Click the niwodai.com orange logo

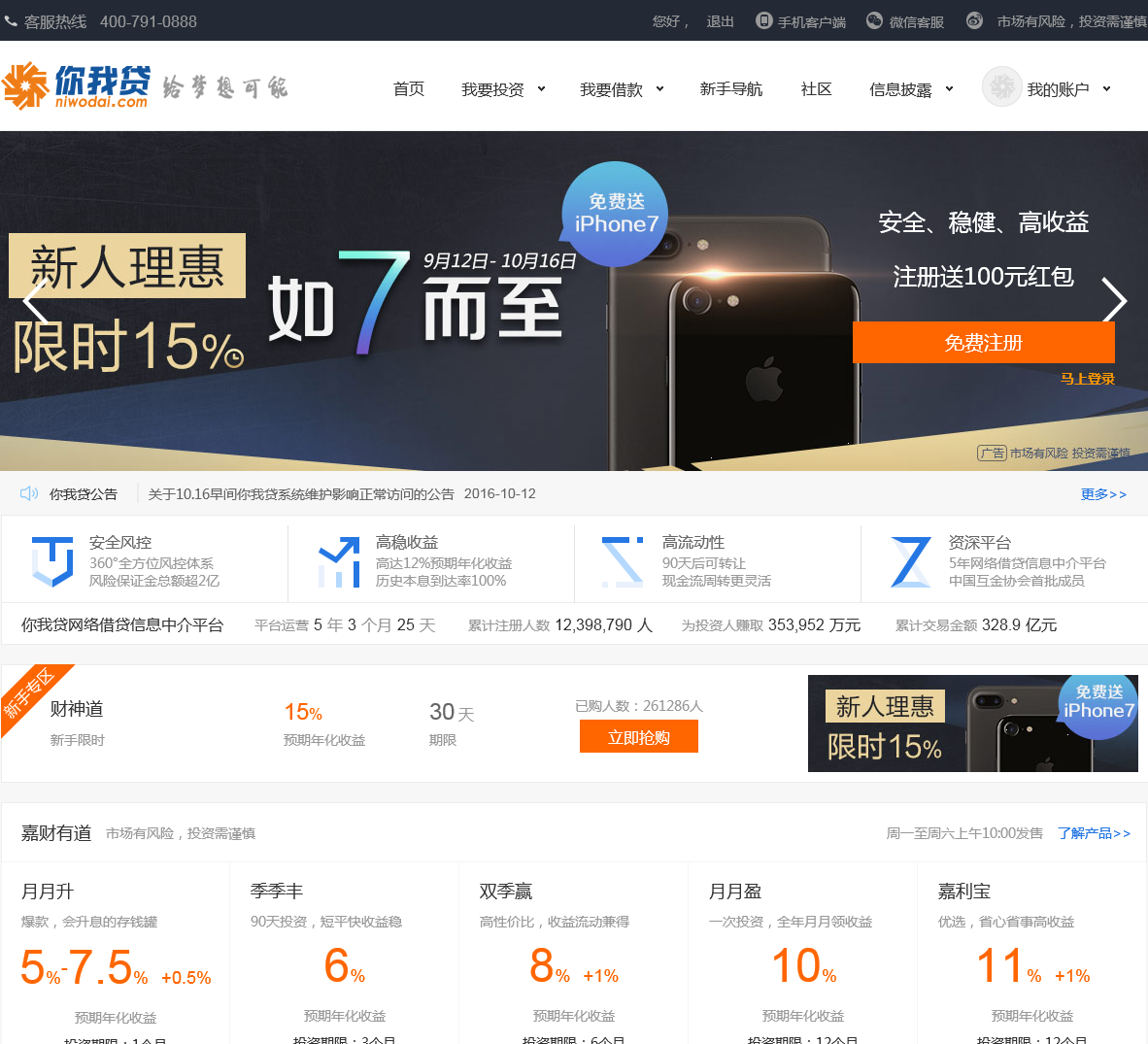(x=77, y=86)
